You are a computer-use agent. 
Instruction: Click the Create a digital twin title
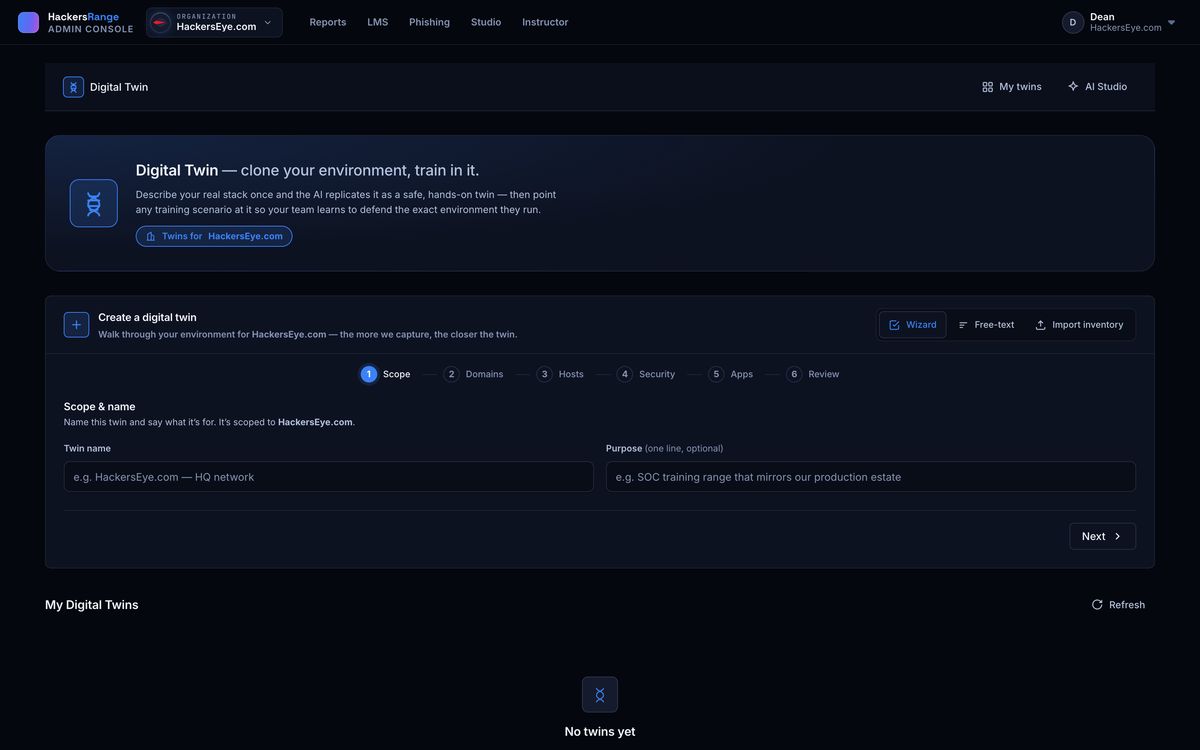pyautogui.click(x=147, y=317)
